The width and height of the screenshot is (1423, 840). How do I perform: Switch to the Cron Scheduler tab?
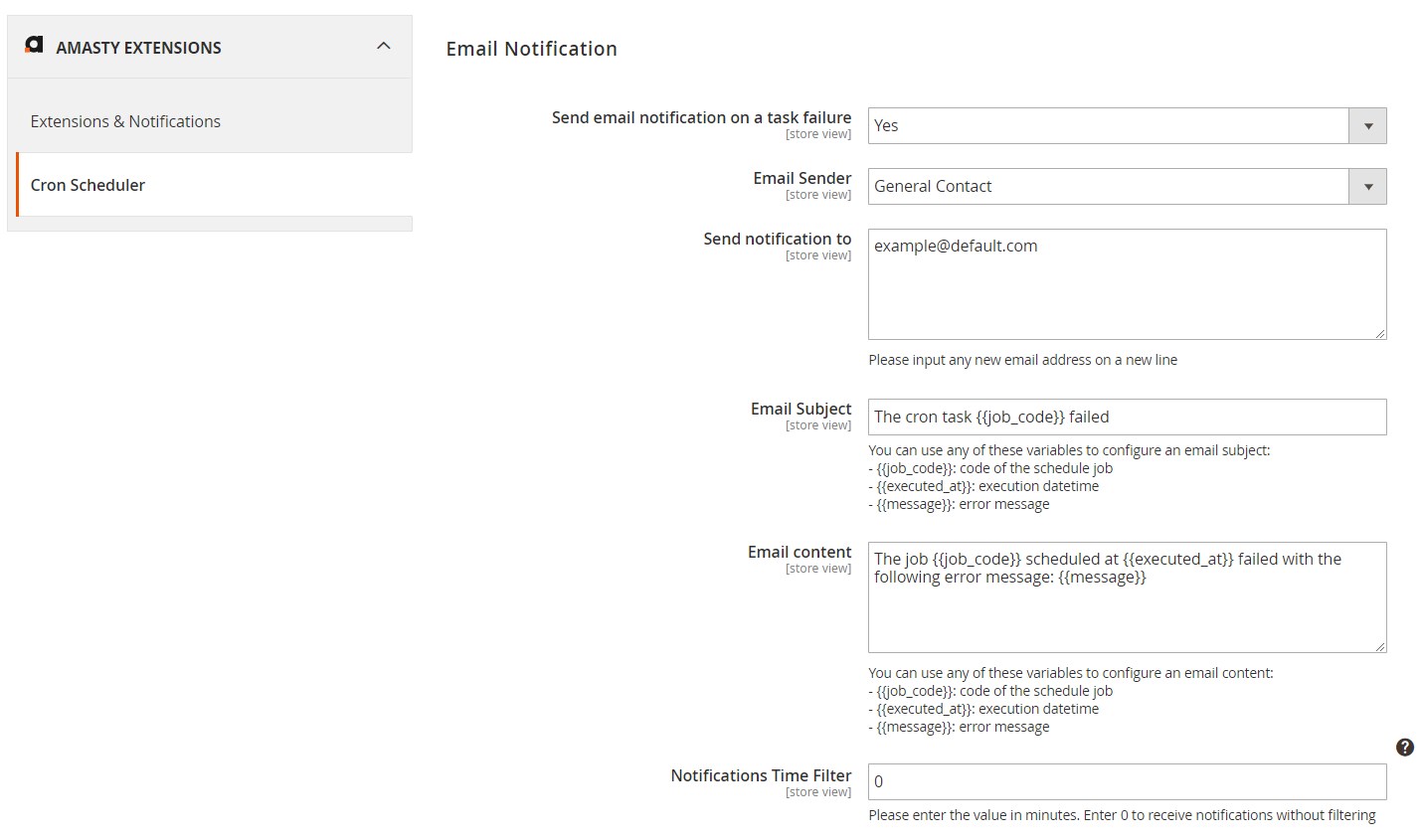pos(88,185)
